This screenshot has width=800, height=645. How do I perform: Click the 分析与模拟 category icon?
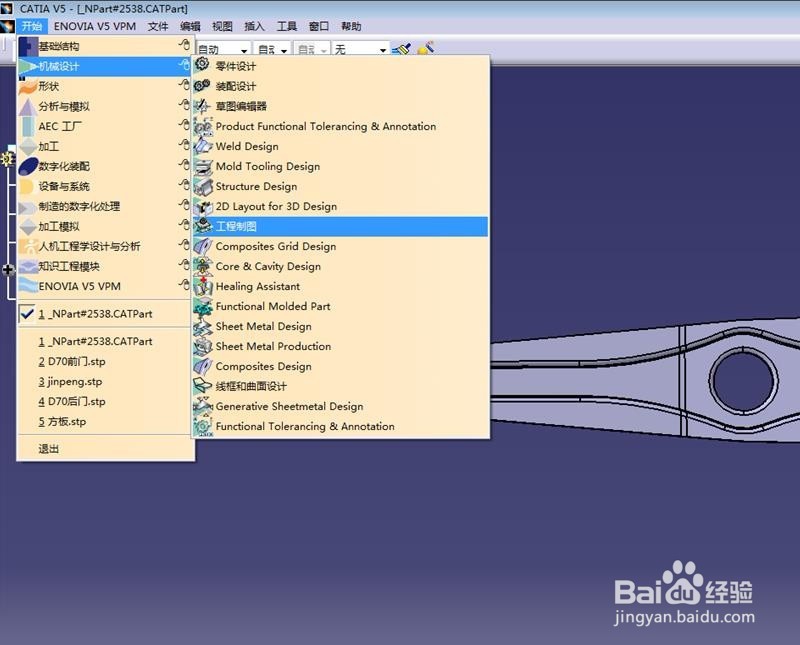coord(28,106)
